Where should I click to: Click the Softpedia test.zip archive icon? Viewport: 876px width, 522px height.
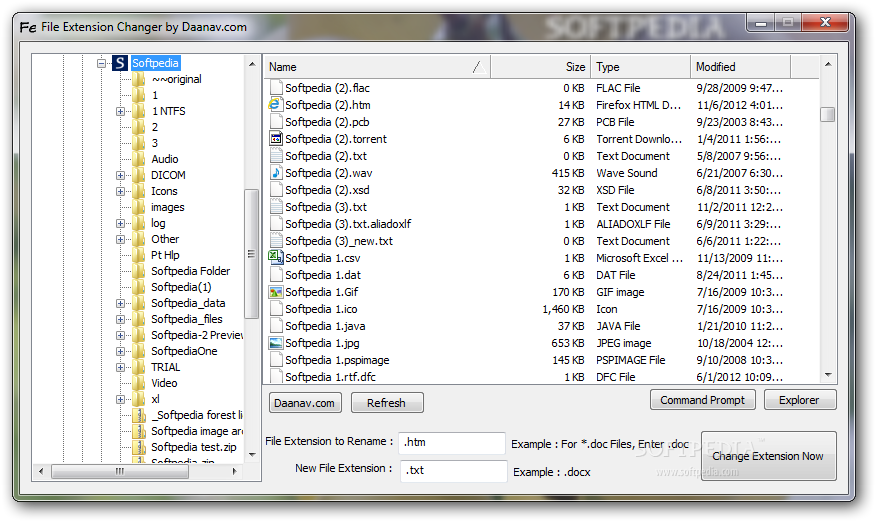tap(139, 447)
